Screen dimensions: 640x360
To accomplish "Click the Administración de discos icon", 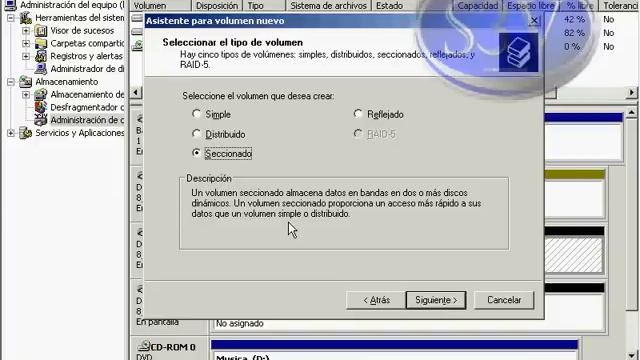I will pos(41,120).
